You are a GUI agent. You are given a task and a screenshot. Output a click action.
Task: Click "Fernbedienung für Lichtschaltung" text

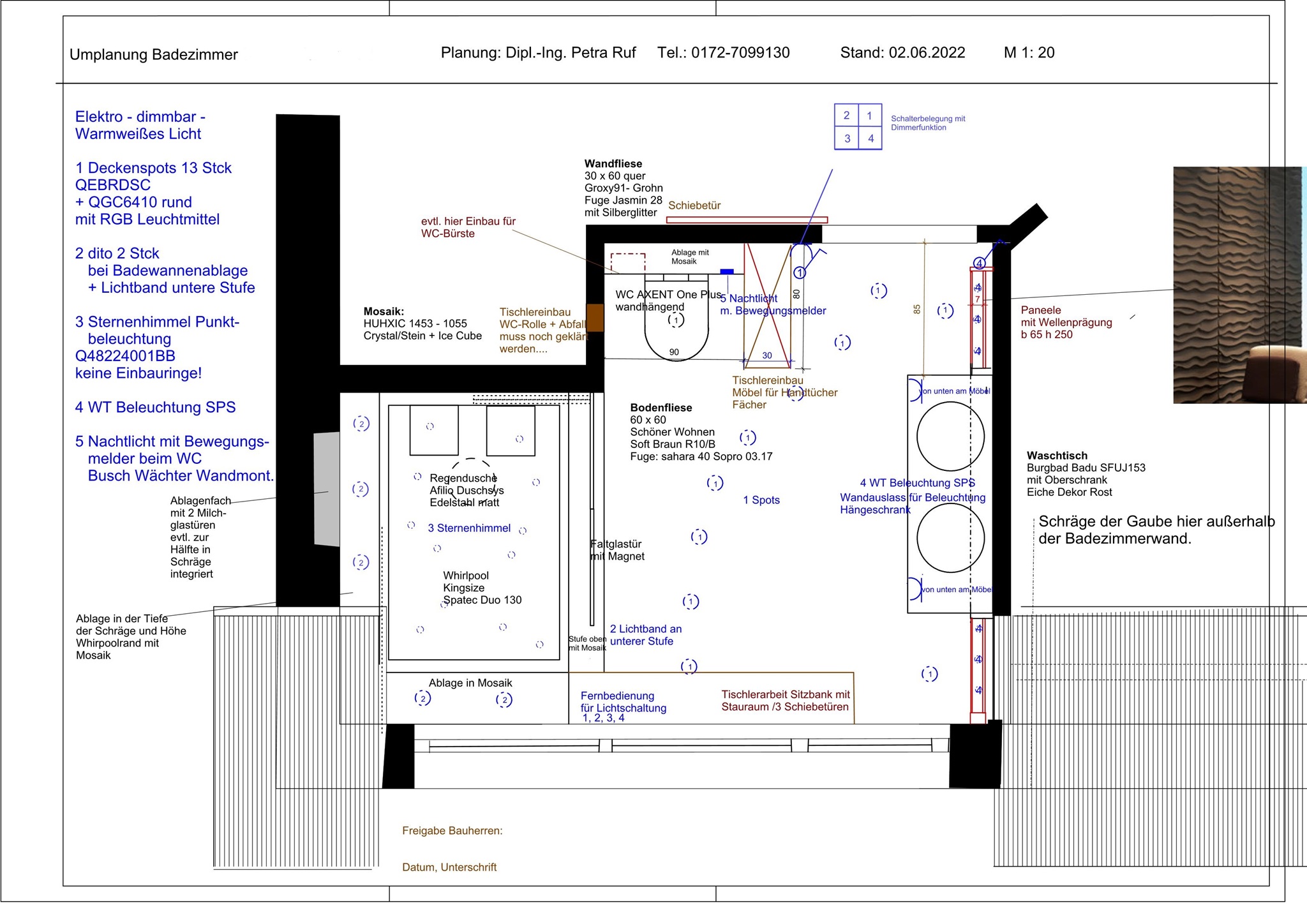[x=623, y=702]
